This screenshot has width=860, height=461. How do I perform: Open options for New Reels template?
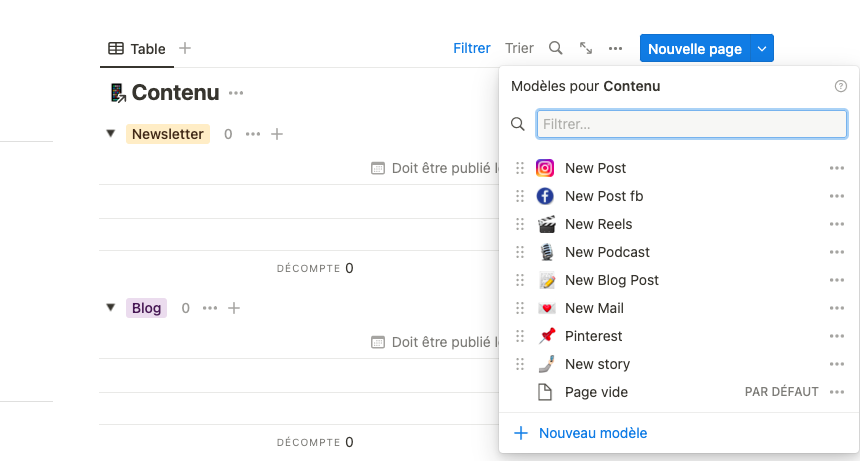[x=837, y=224]
